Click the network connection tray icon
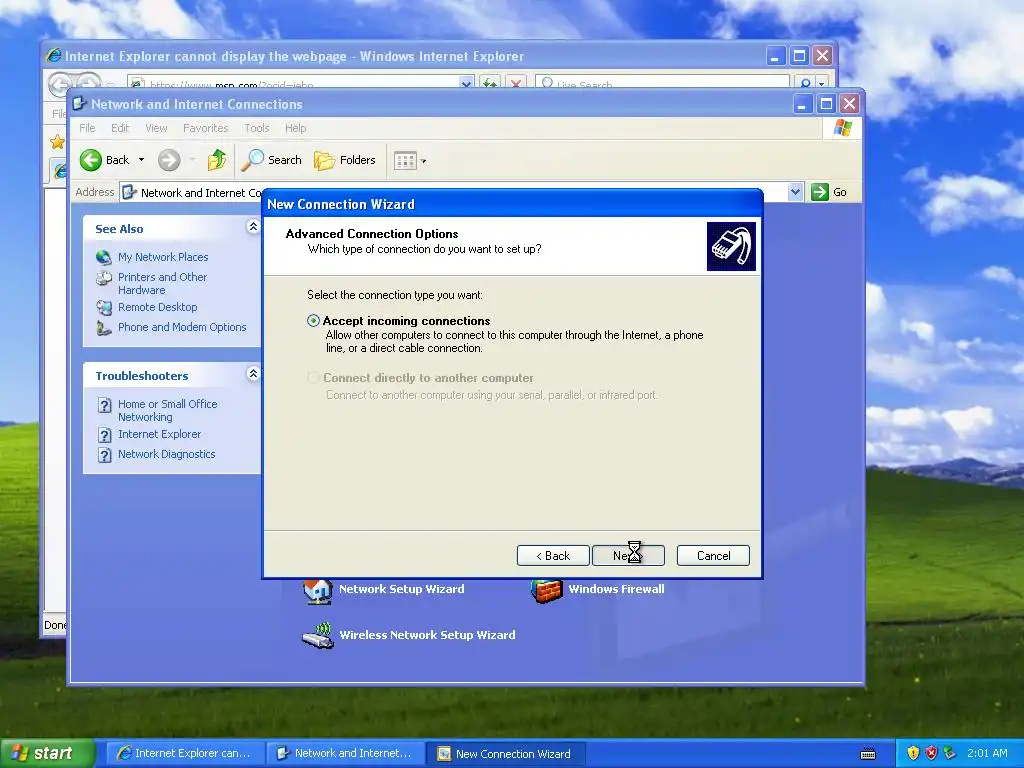The image size is (1024, 768). 950,753
